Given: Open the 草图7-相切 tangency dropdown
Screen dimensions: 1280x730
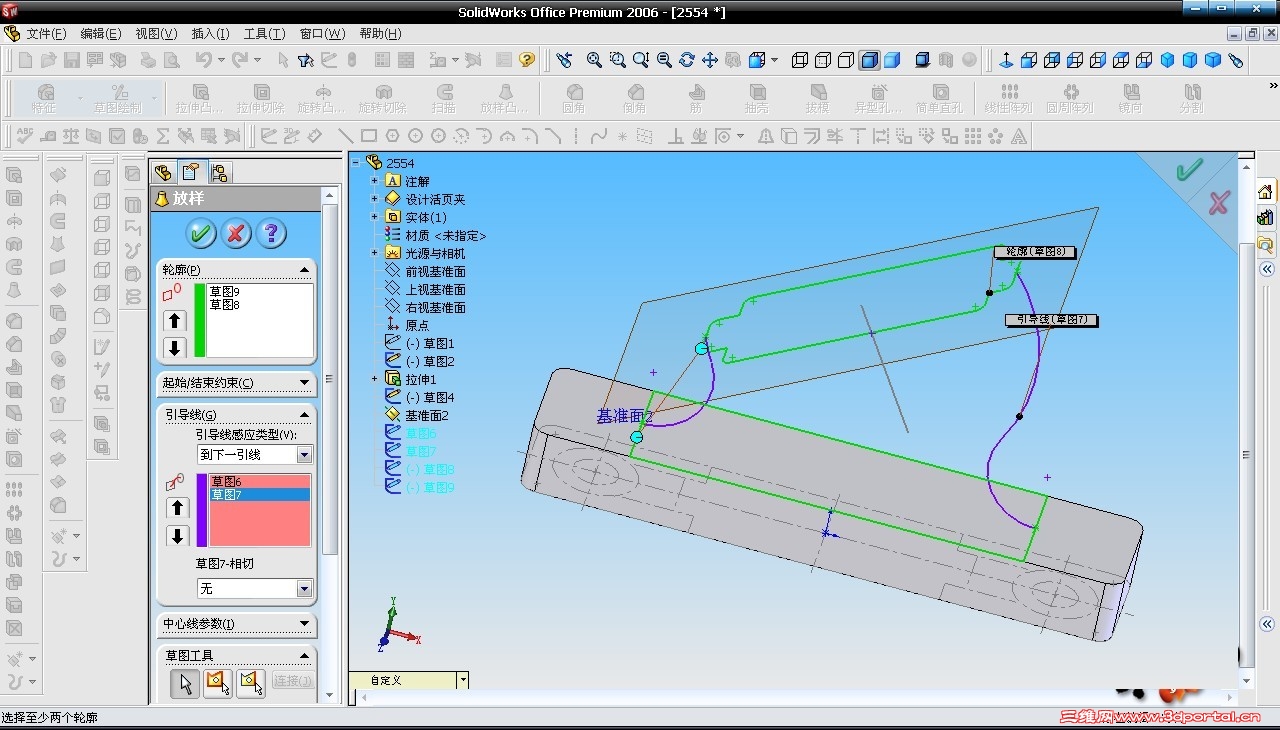Looking at the screenshot, I should (x=304, y=589).
